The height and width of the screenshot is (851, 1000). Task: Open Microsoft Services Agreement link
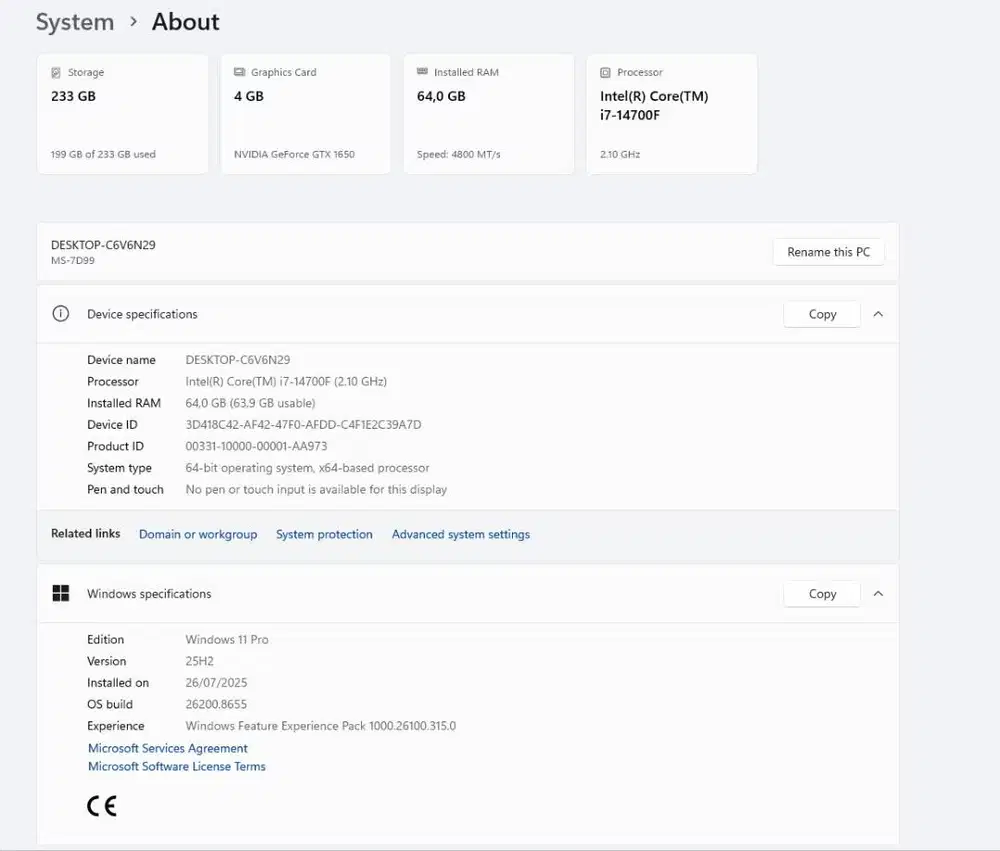pyautogui.click(x=168, y=748)
